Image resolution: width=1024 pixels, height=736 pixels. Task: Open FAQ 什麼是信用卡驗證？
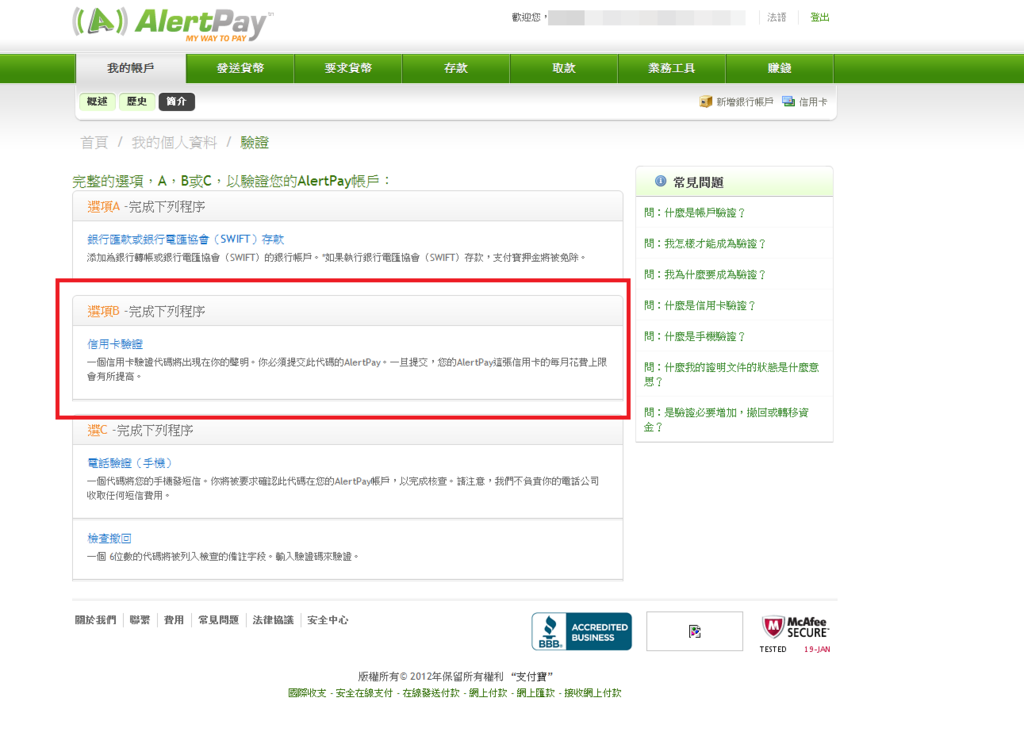tap(699, 305)
